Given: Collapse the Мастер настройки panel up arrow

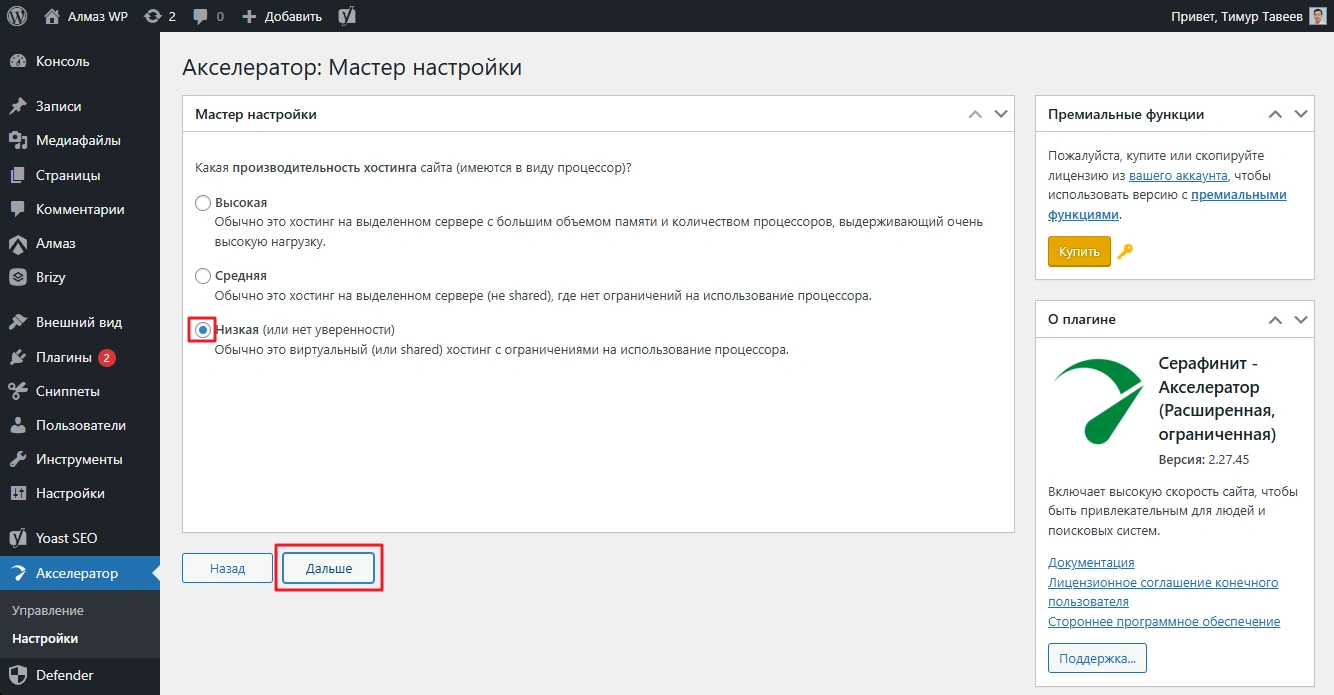Looking at the screenshot, I should pos(976,115).
